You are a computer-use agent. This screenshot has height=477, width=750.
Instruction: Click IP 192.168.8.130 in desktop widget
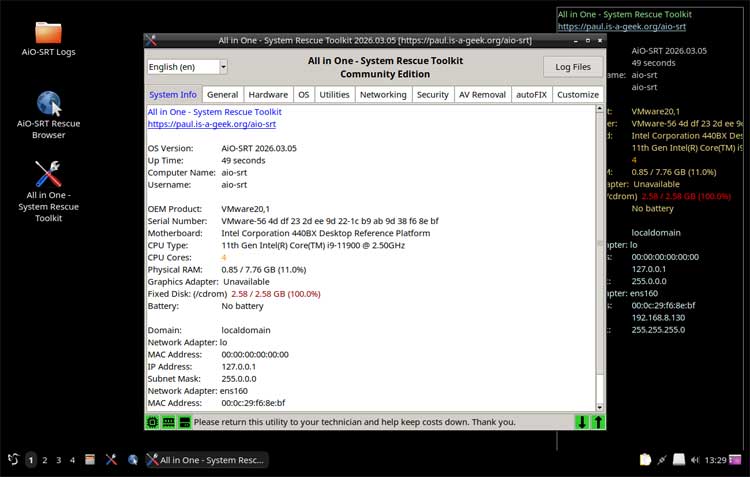click(x=658, y=318)
